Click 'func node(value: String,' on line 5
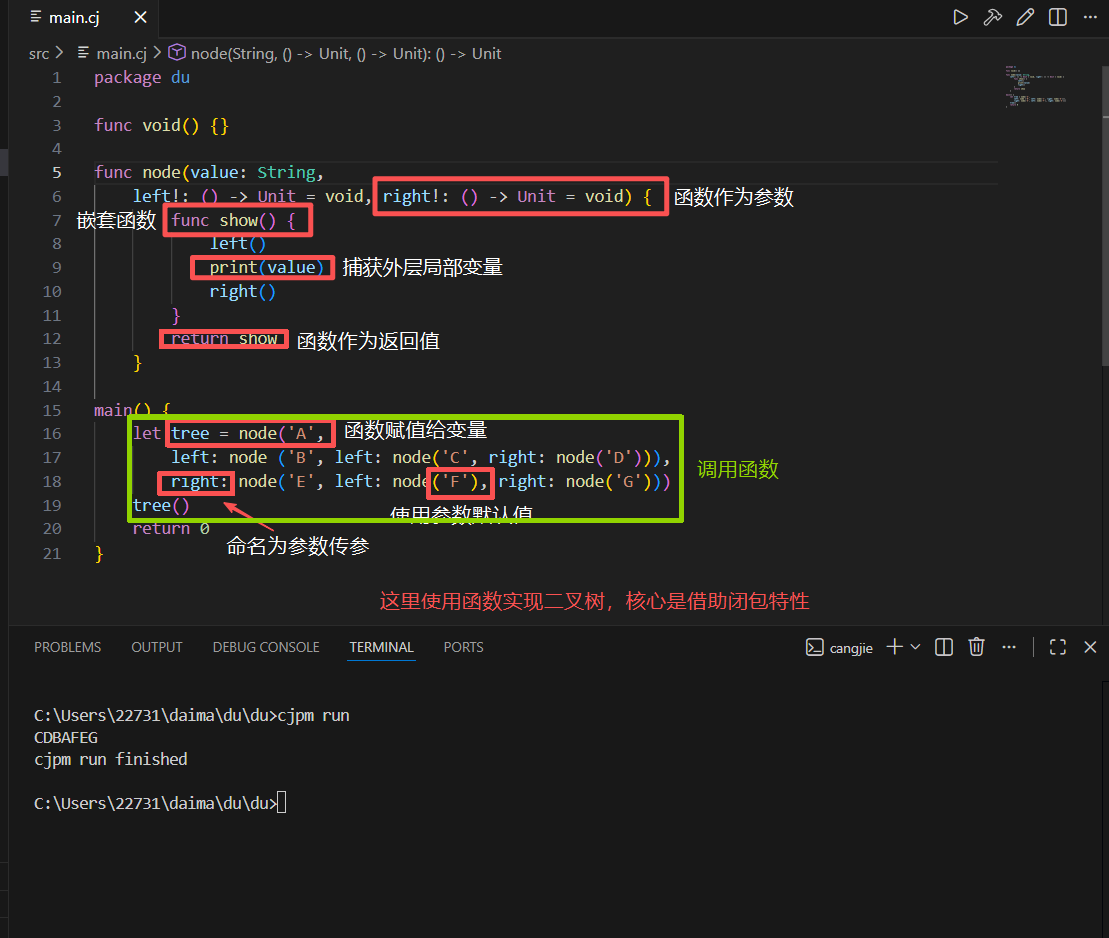 (209, 173)
